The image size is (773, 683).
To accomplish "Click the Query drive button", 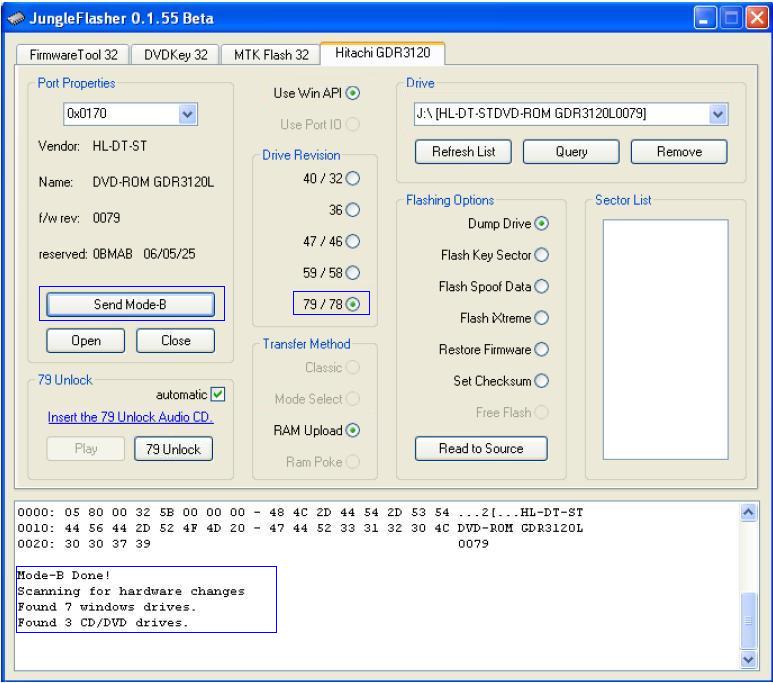I will click(571, 151).
